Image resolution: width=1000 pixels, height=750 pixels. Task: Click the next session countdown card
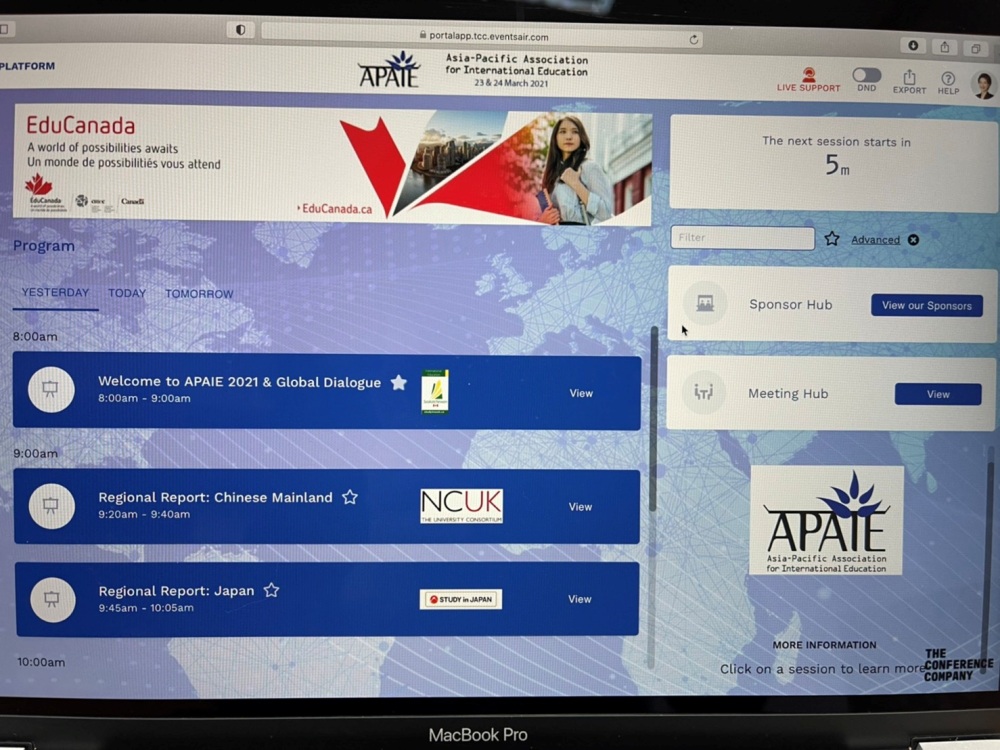pos(834,163)
